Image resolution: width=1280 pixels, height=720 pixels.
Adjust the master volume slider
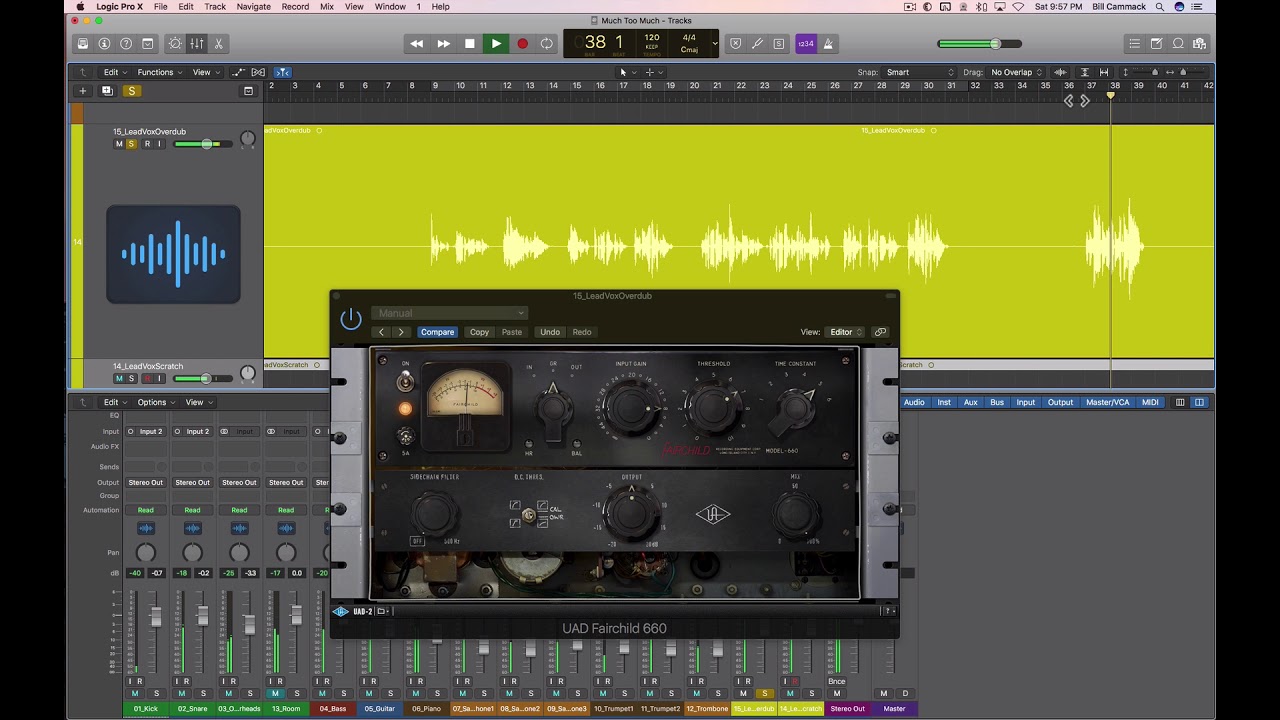coord(979,44)
